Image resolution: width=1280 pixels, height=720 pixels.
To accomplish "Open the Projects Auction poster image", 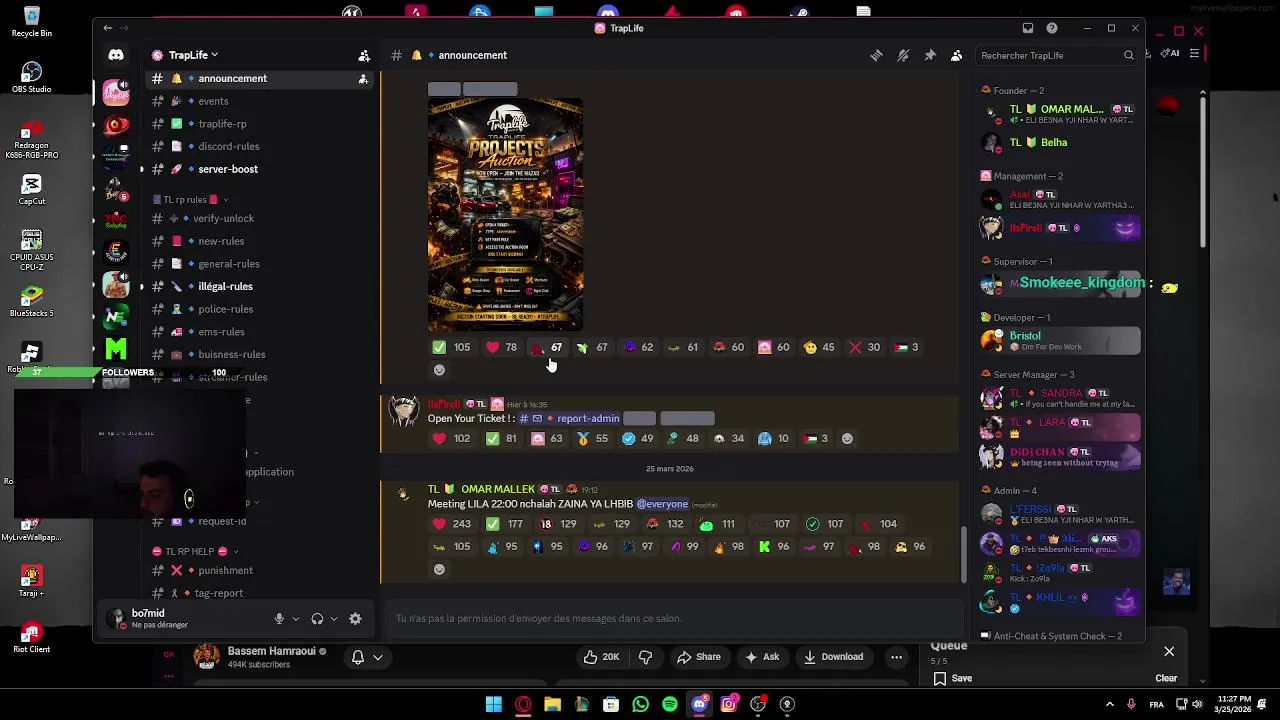I will [505, 214].
